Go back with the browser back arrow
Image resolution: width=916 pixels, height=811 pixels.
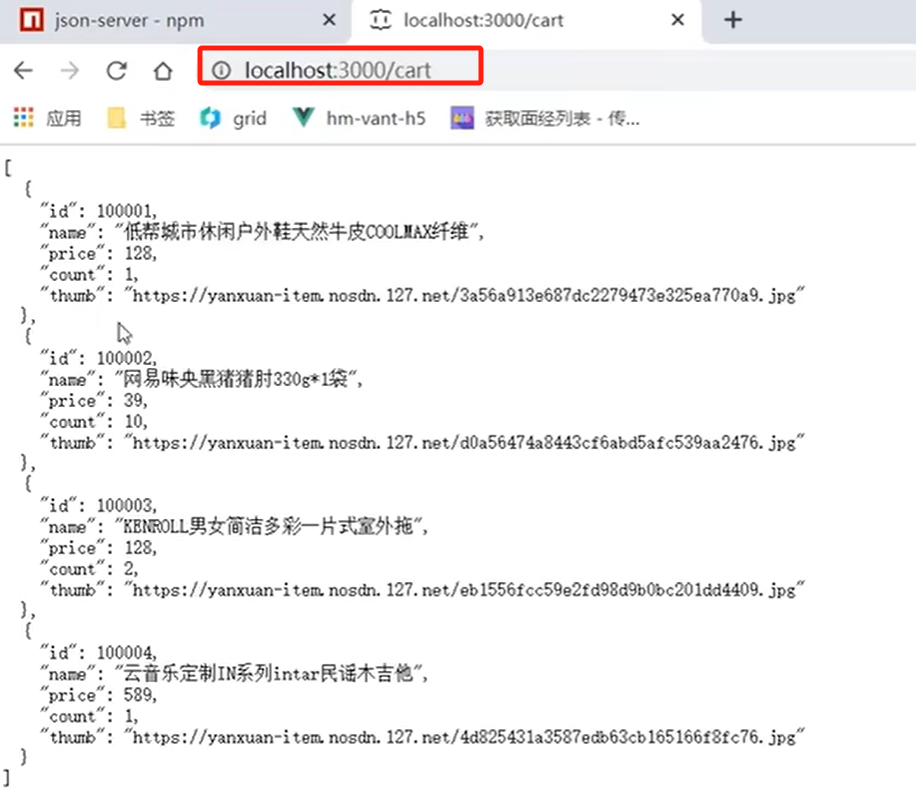(x=23, y=71)
